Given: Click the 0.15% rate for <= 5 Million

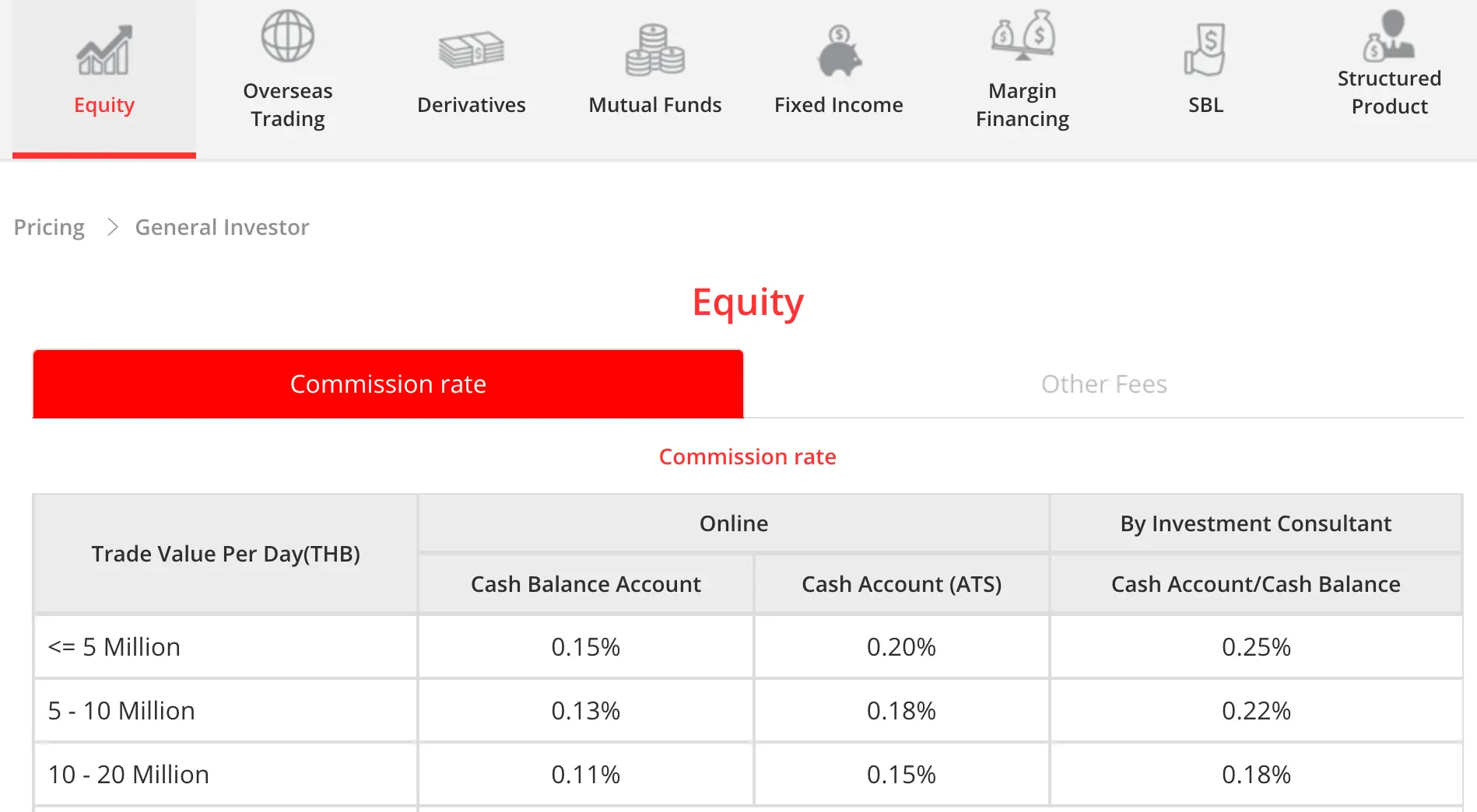Looking at the screenshot, I should tap(585, 647).
